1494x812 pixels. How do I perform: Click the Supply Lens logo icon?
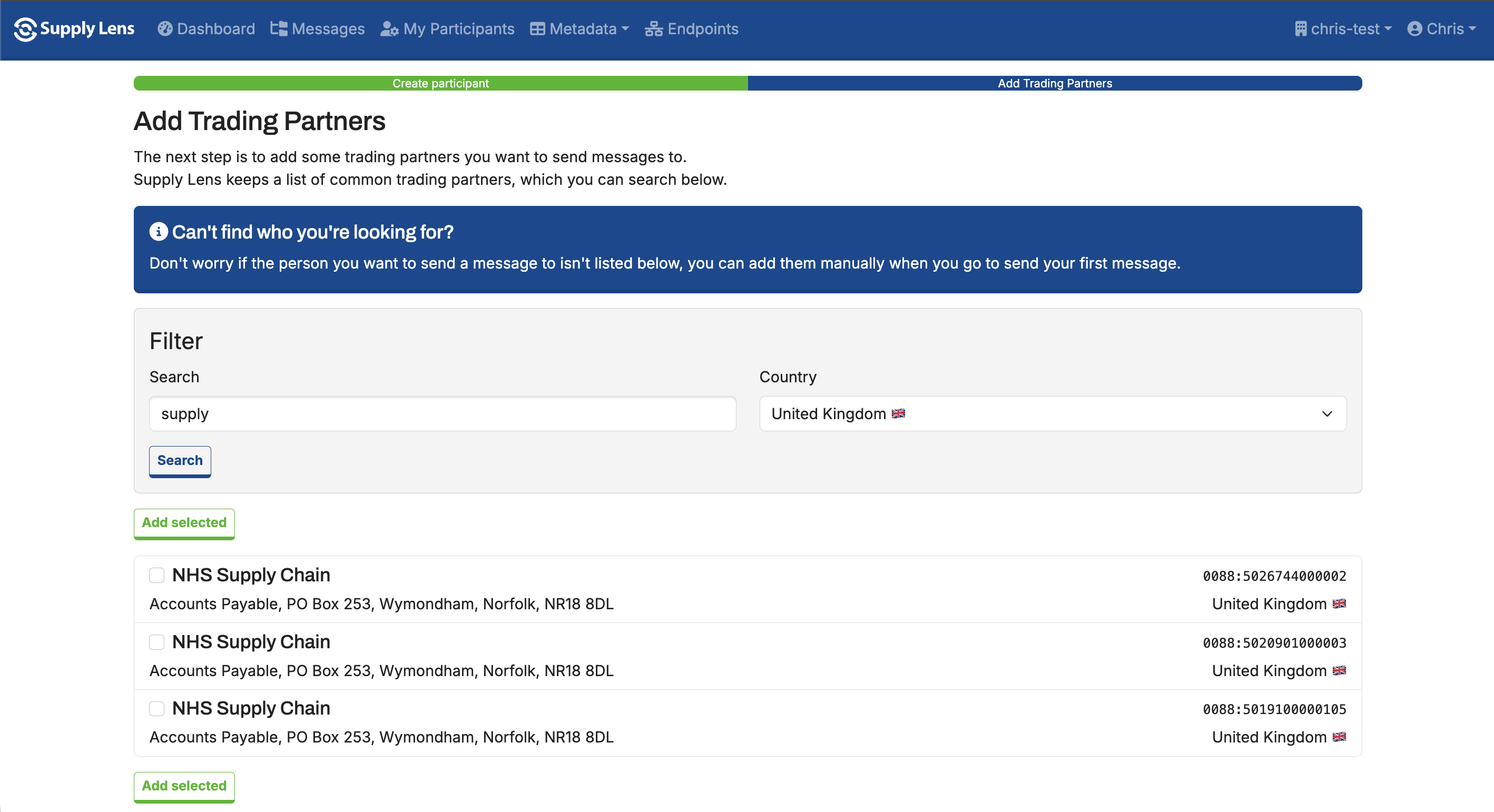click(25, 29)
